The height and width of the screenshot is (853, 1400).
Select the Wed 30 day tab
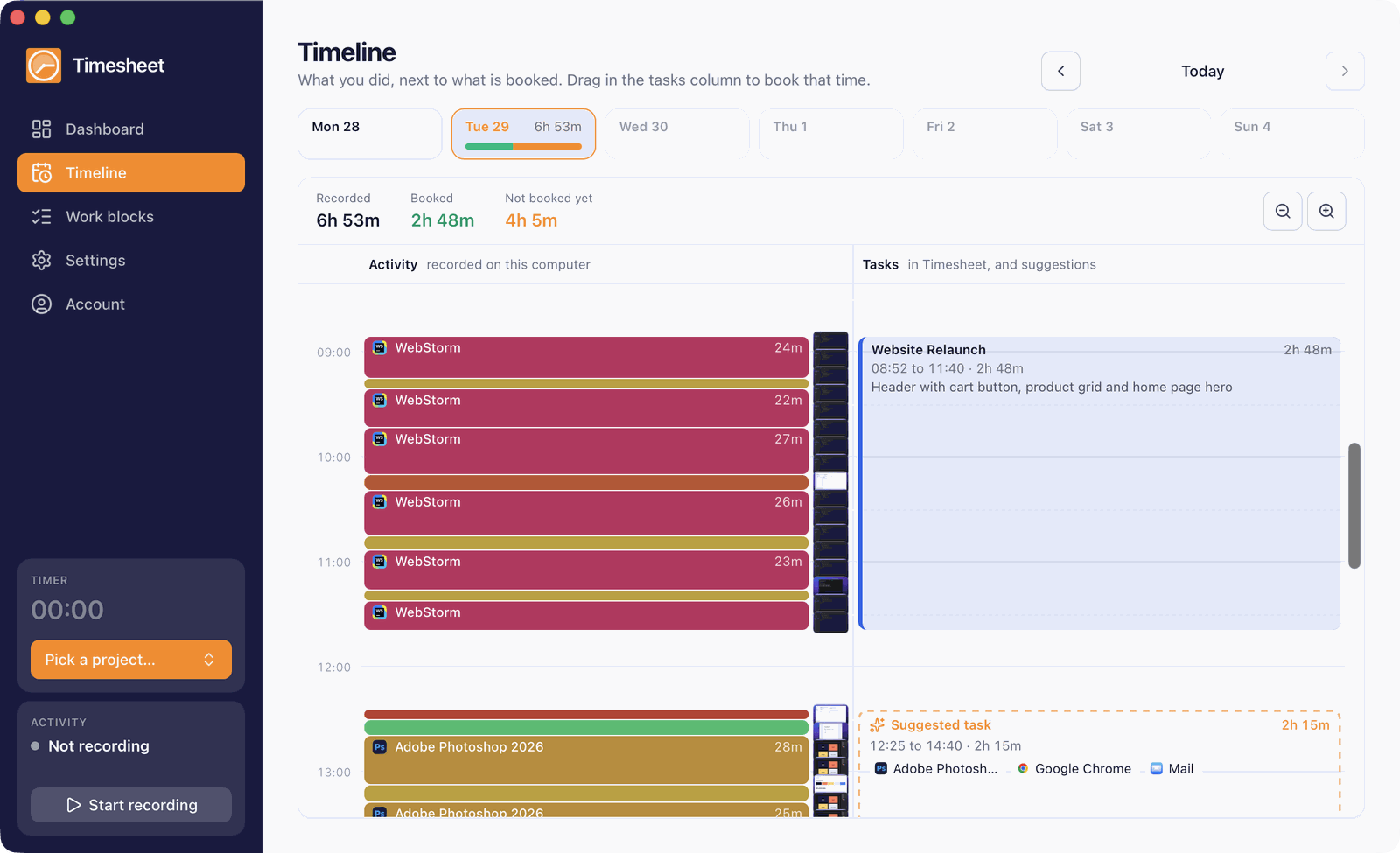pos(677,134)
